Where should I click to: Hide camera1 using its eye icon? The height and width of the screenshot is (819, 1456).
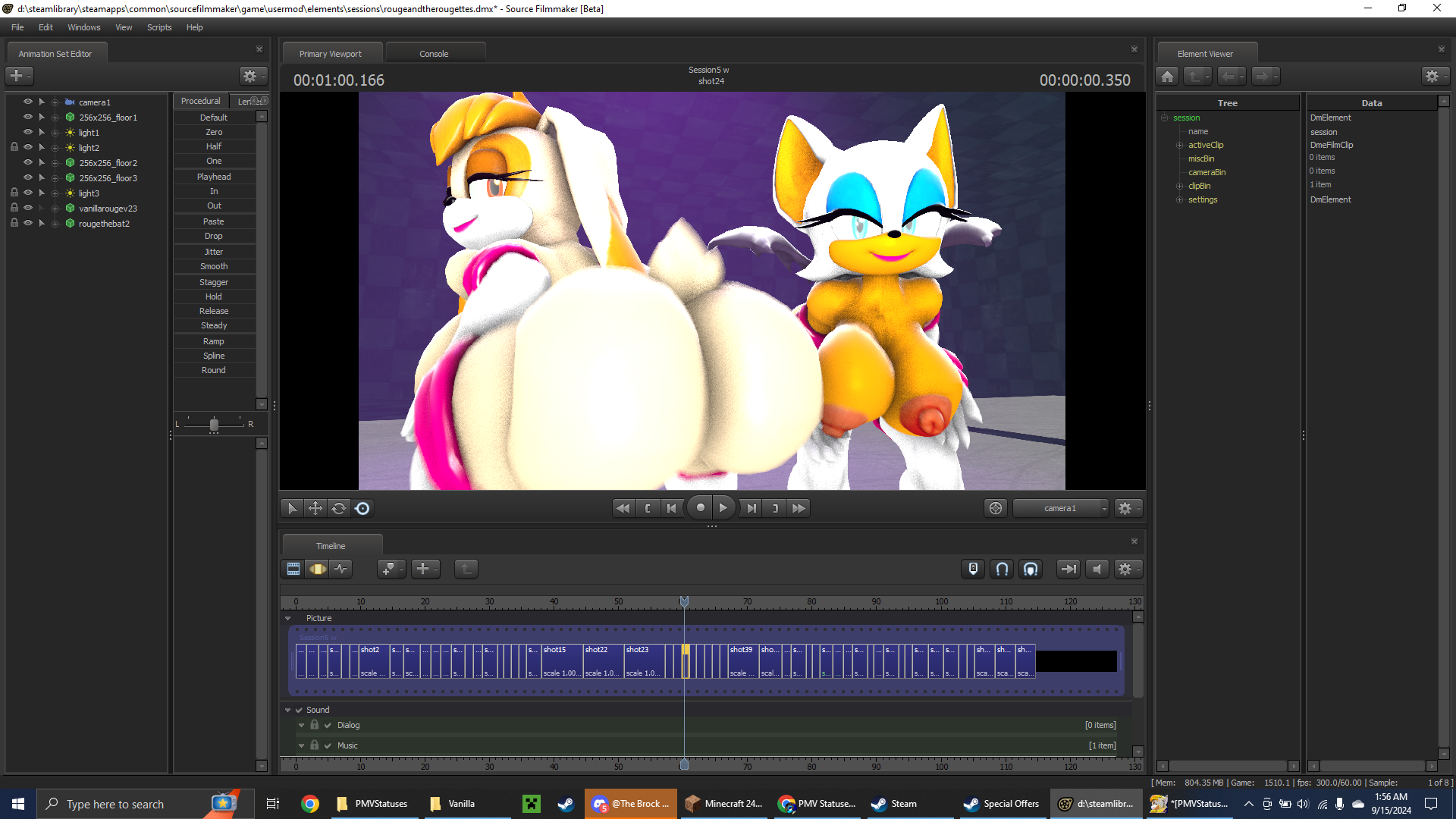pos(28,102)
